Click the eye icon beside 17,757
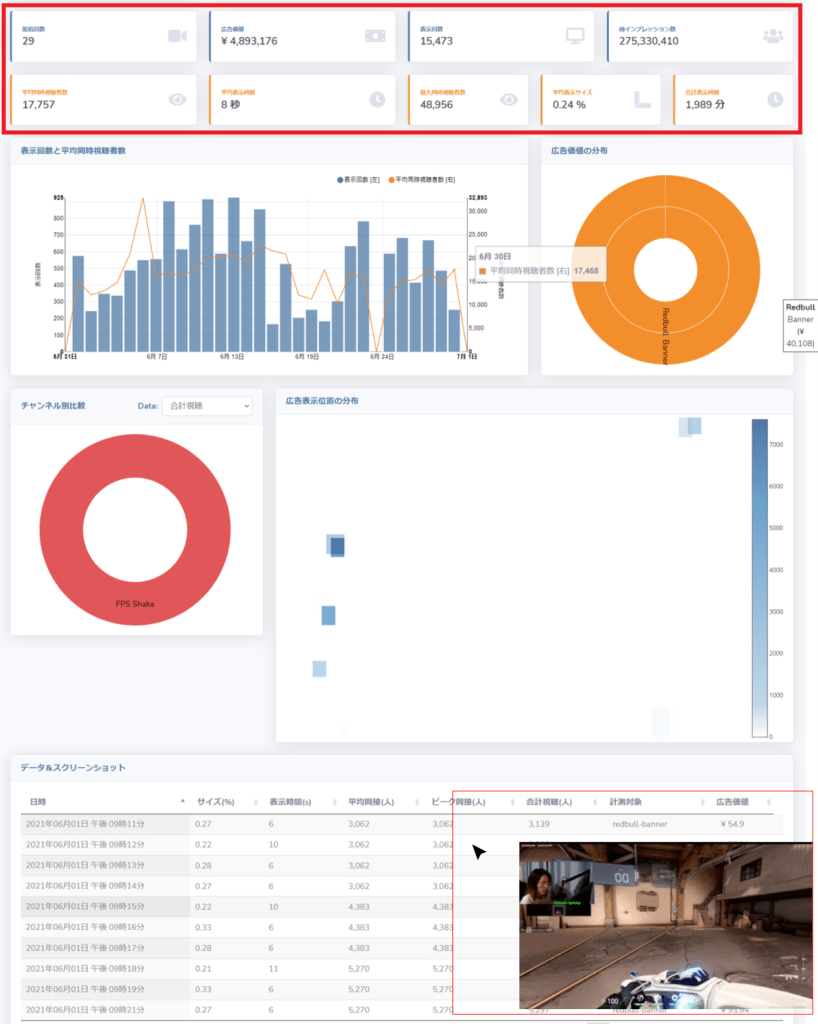The image size is (818, 1024). 178,99
